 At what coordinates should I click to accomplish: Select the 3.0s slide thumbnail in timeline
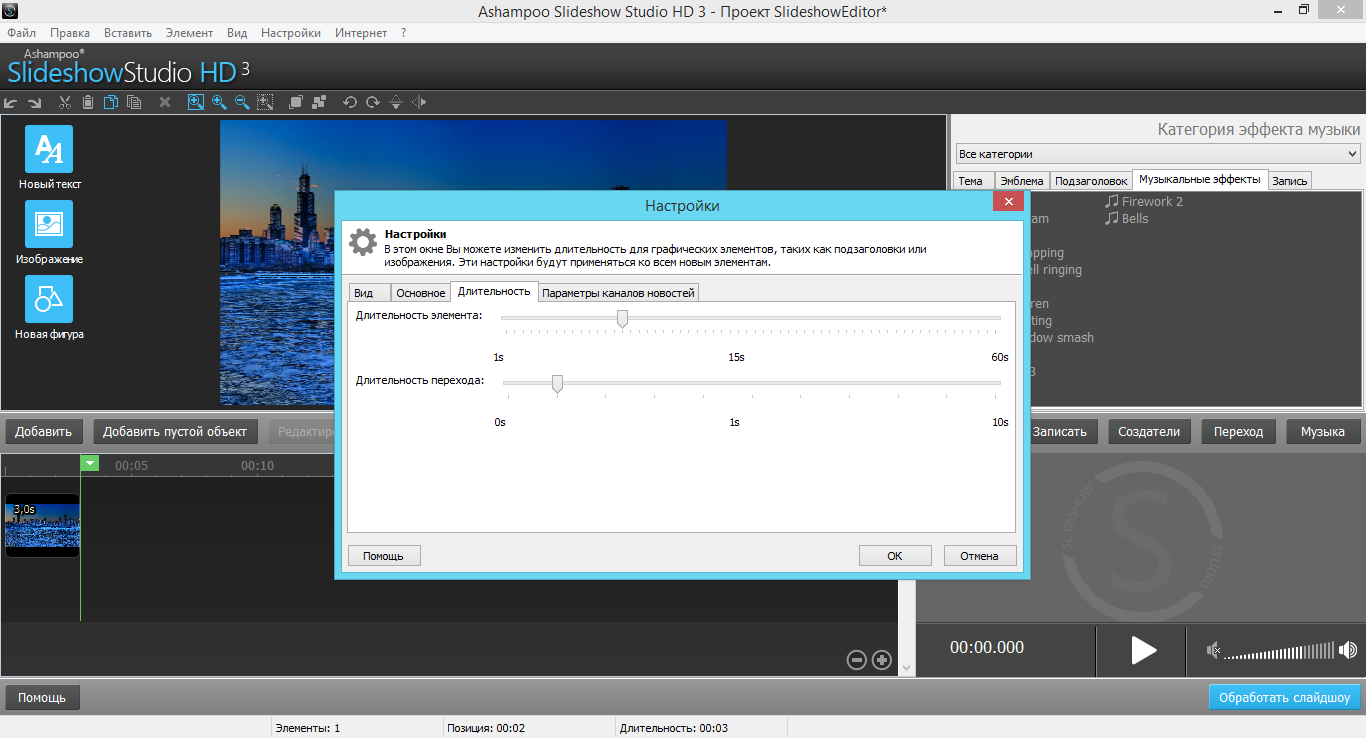42,525
